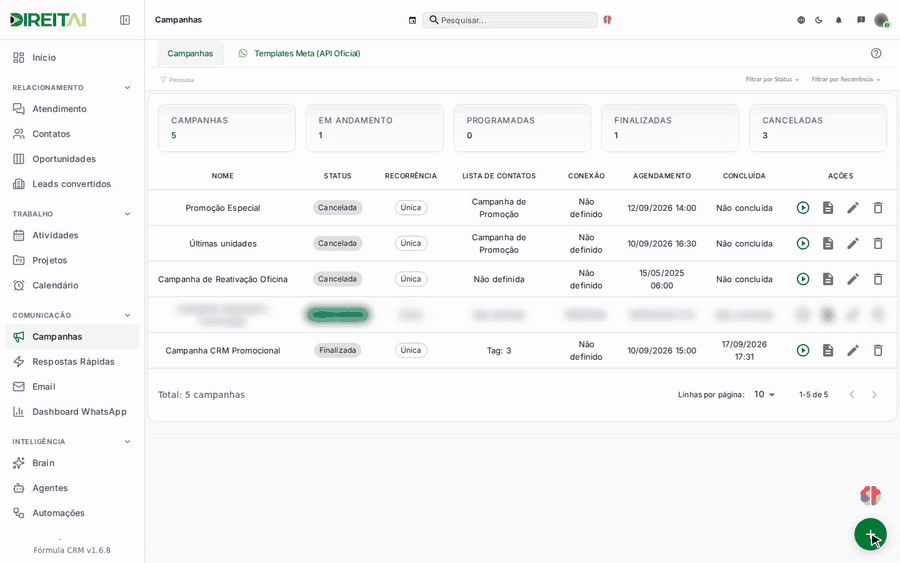Viewport: 900px width, 563px height.
Task: Open report icon for Campanha CRM Promocional
Action: [x=828, y=350]
